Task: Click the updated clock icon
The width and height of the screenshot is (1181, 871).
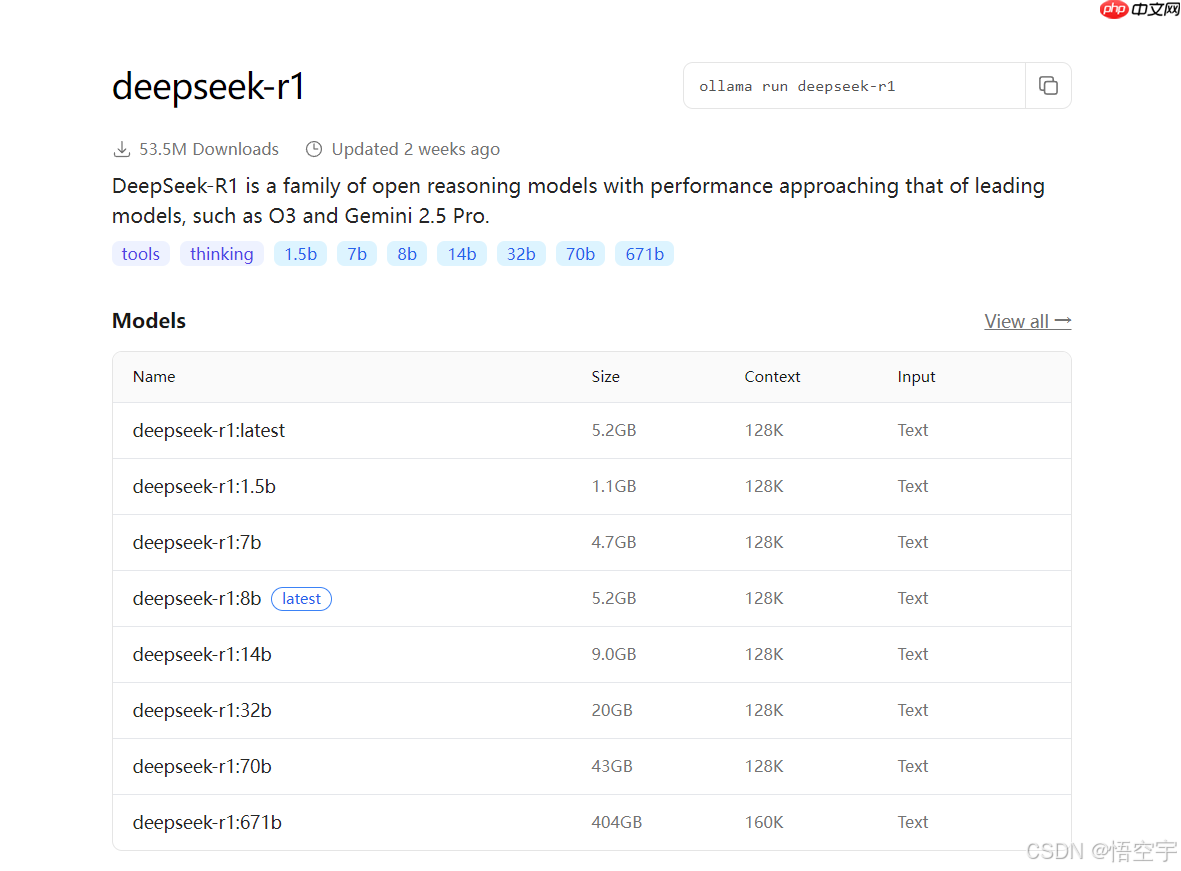Action: click(x=314, y=150)
